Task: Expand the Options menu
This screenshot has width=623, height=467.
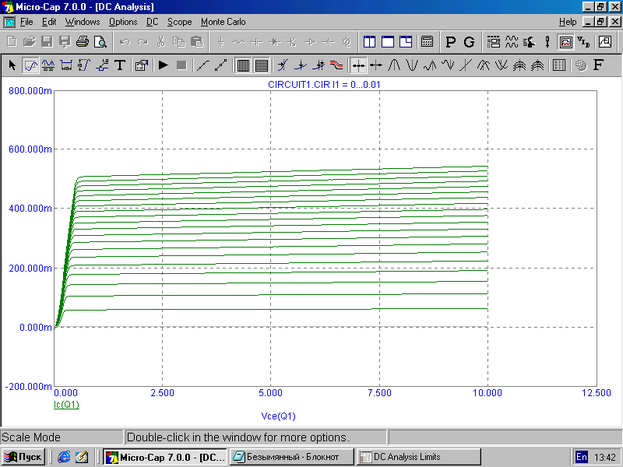Action: tap(123, 21)
